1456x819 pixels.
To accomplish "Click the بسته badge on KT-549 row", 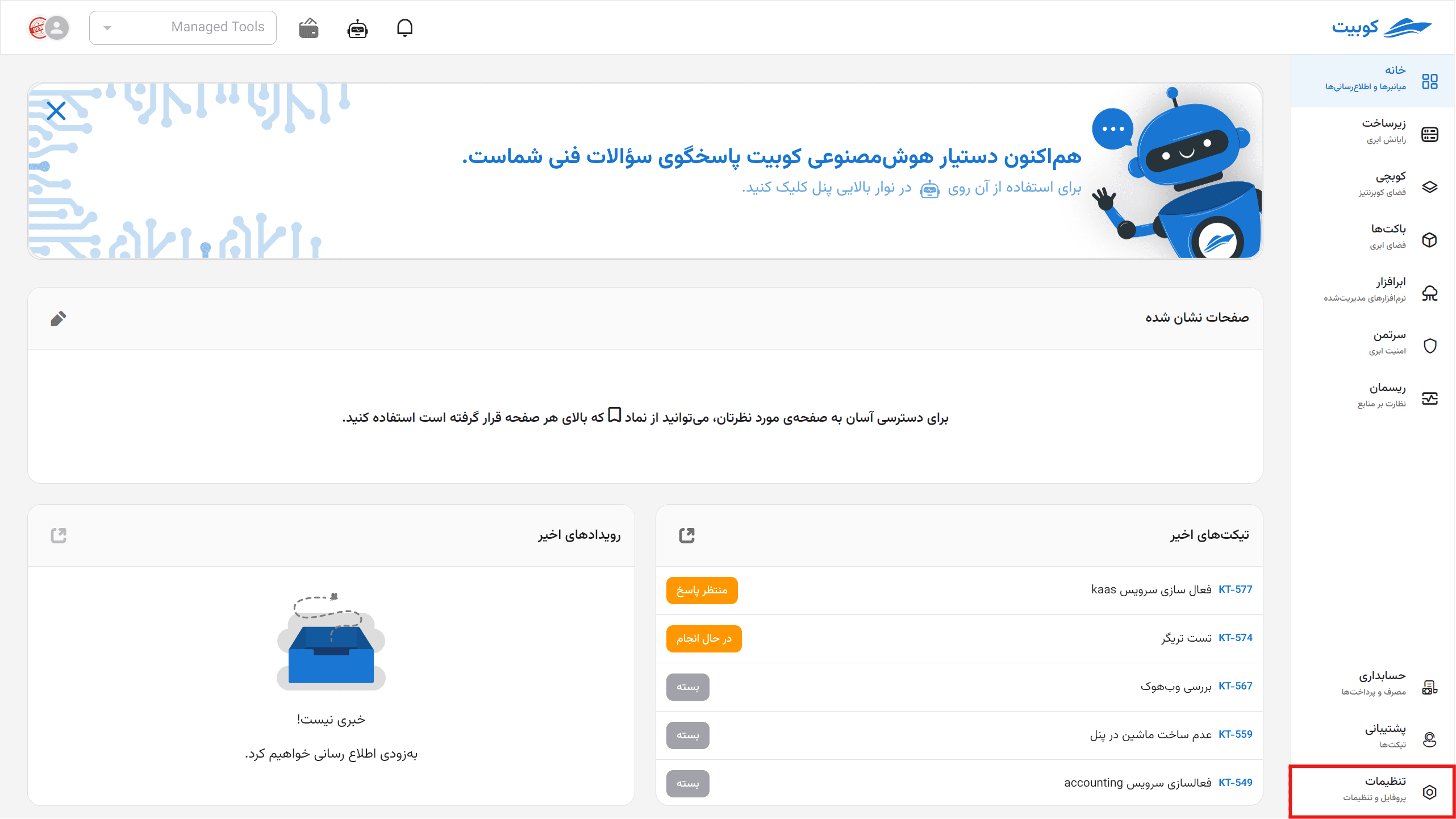I will pyautogui.click(x=687, y=784).
